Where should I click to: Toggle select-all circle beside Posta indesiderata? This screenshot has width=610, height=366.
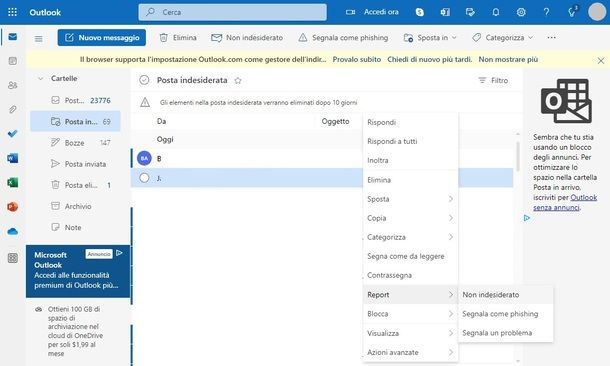pos(144,80)
